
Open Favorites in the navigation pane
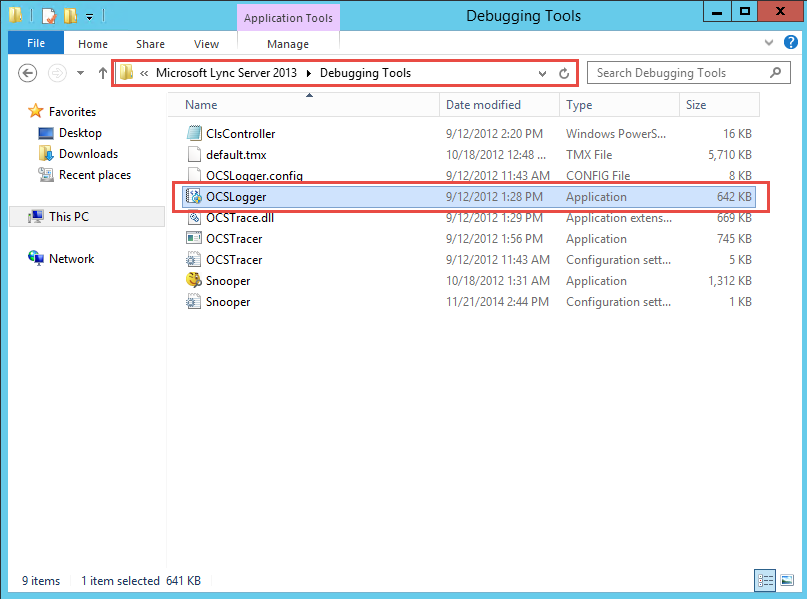point(72,112)
